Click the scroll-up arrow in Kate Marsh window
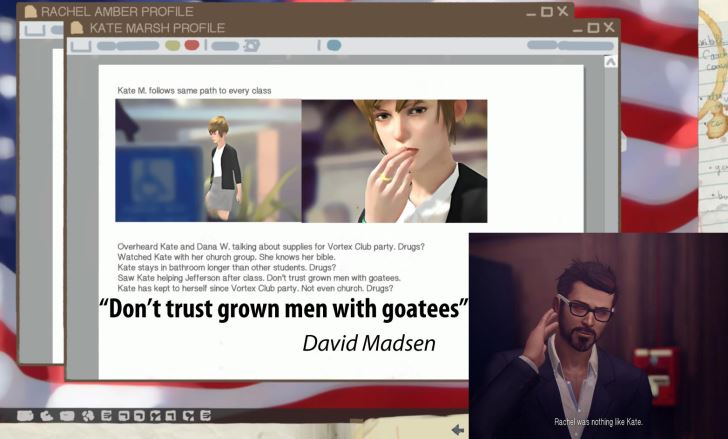 point(611,61)
